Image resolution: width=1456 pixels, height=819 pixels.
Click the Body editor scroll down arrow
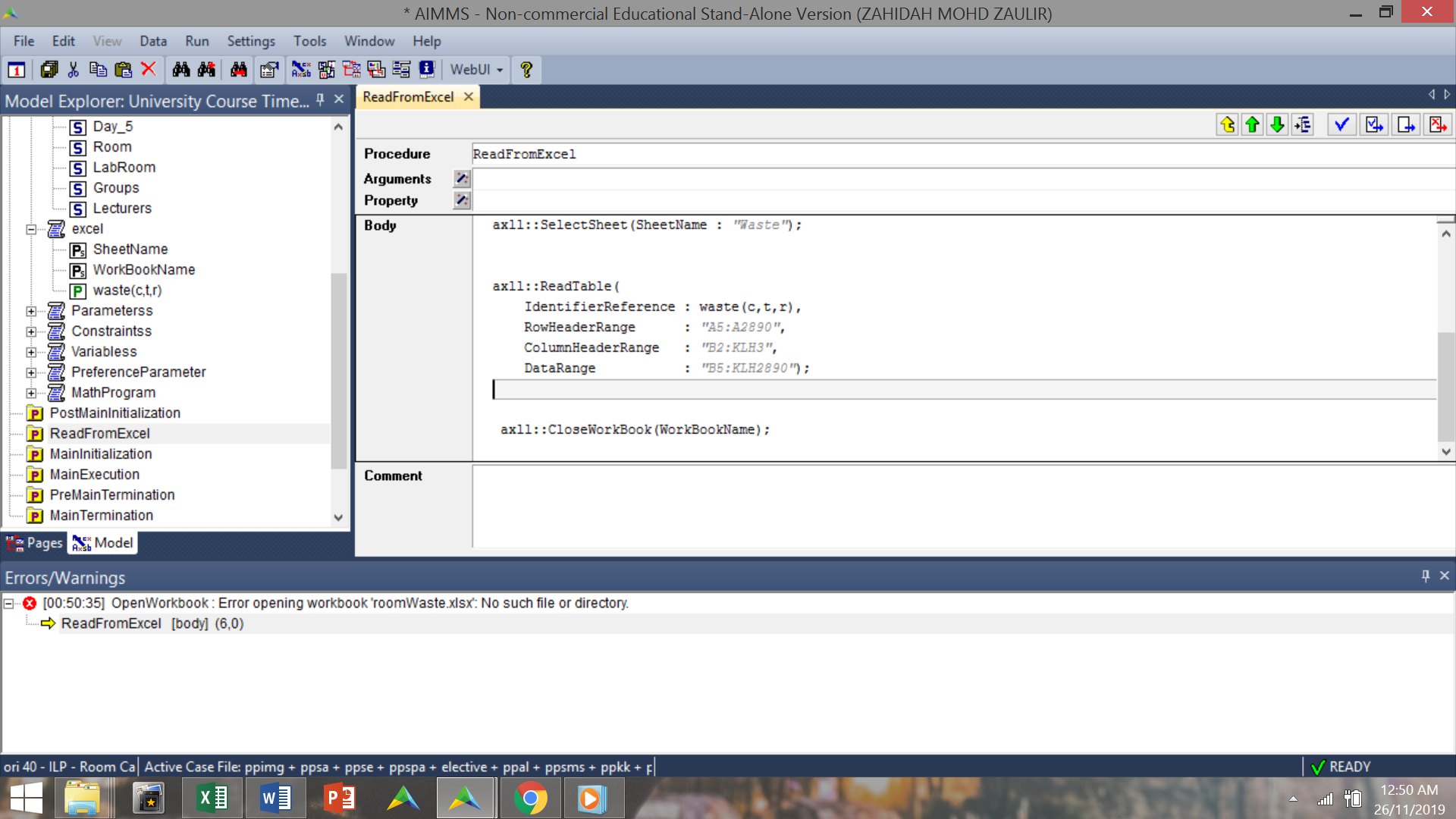(1446, 452)
